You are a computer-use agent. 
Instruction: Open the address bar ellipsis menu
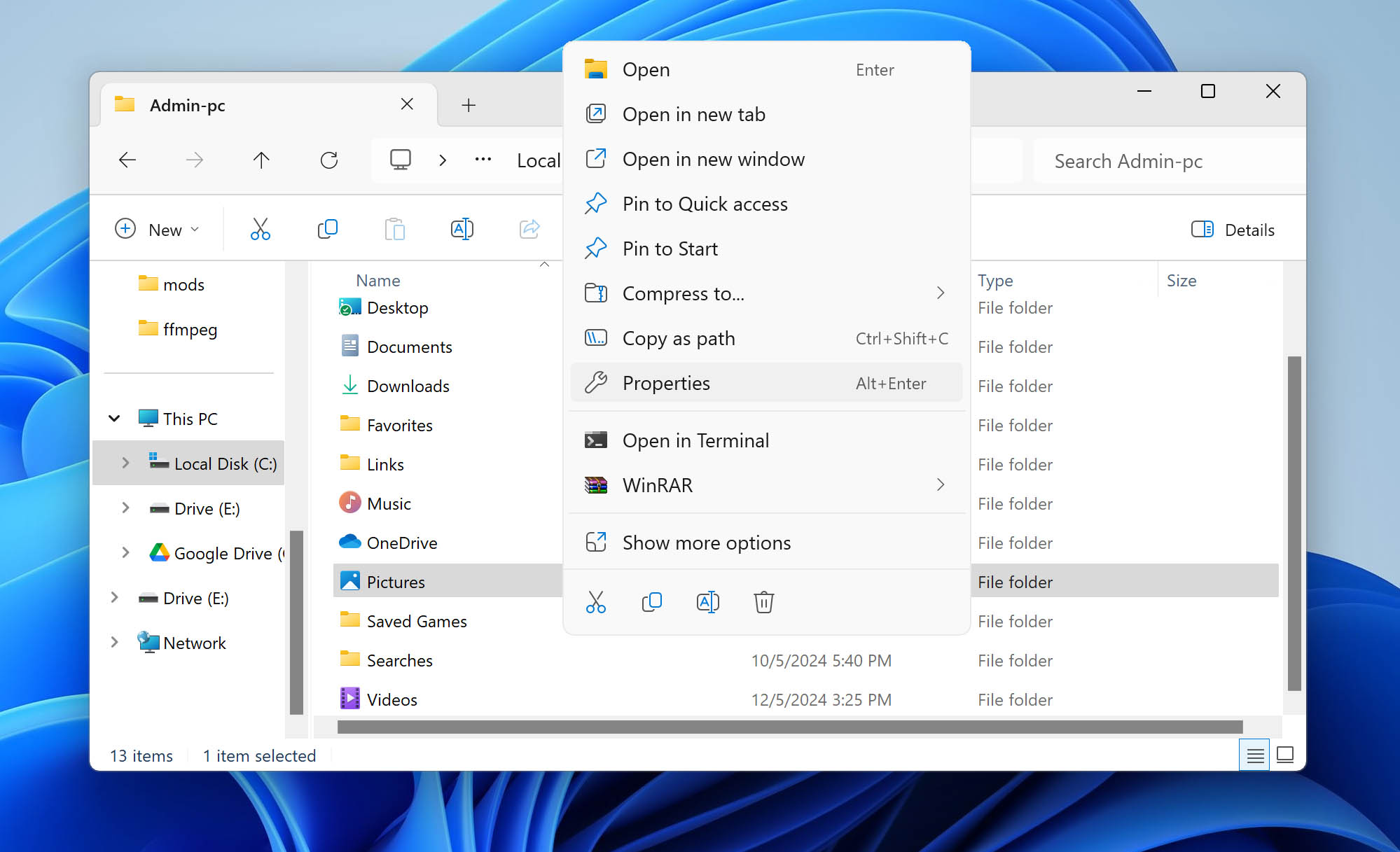tap(483, 160)
